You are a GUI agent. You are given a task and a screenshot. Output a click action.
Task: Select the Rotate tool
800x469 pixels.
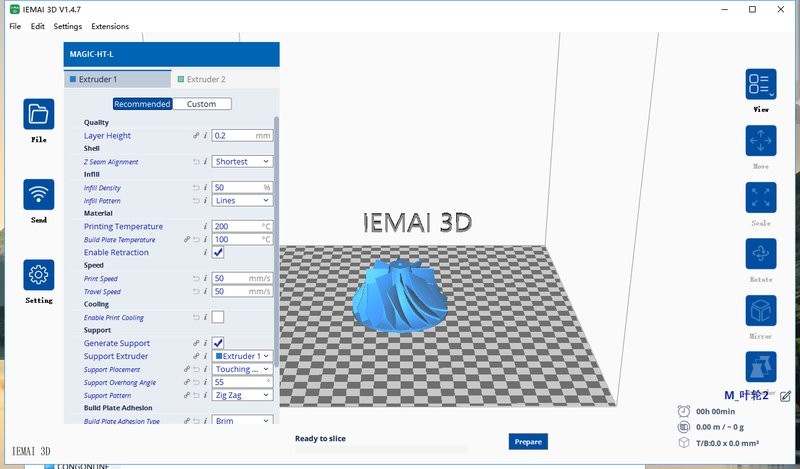[760, 253]
